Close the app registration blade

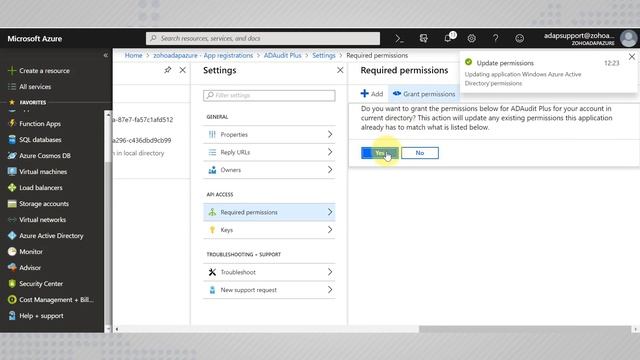coord(182,70)
